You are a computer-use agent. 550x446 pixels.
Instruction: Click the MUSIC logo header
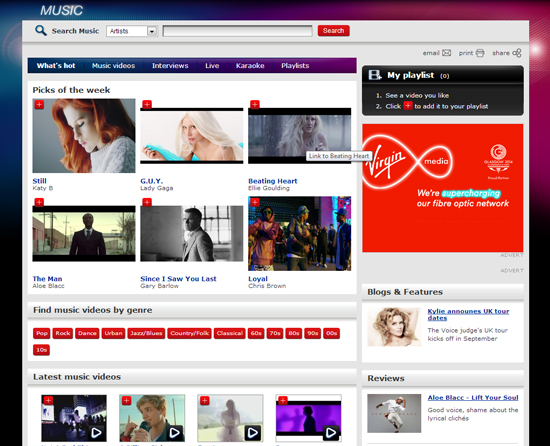click(61, 10)
